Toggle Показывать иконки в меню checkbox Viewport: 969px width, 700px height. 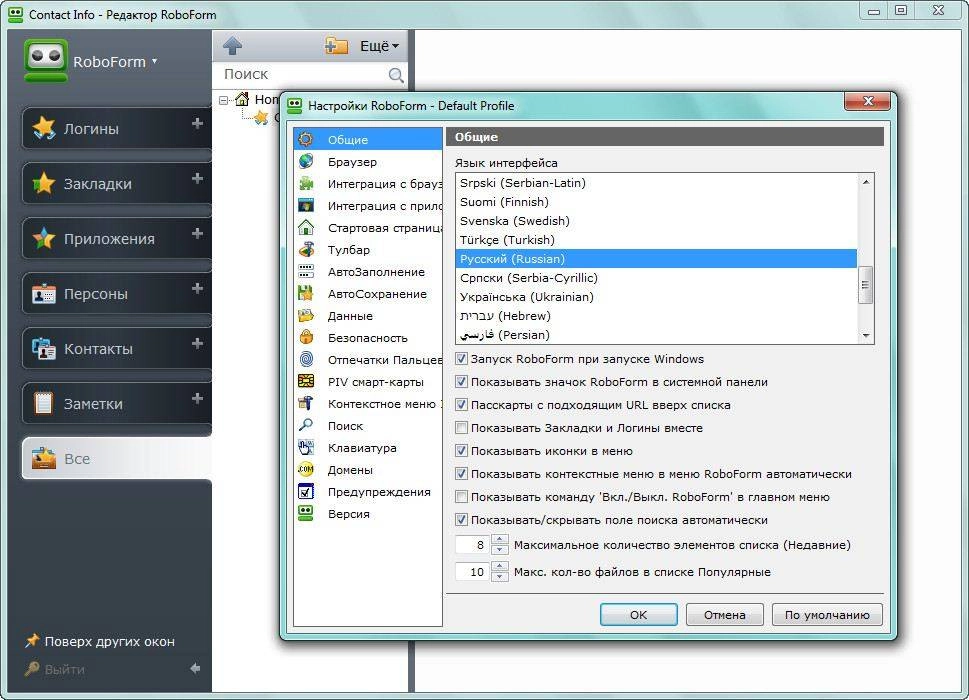pos(461,450)
